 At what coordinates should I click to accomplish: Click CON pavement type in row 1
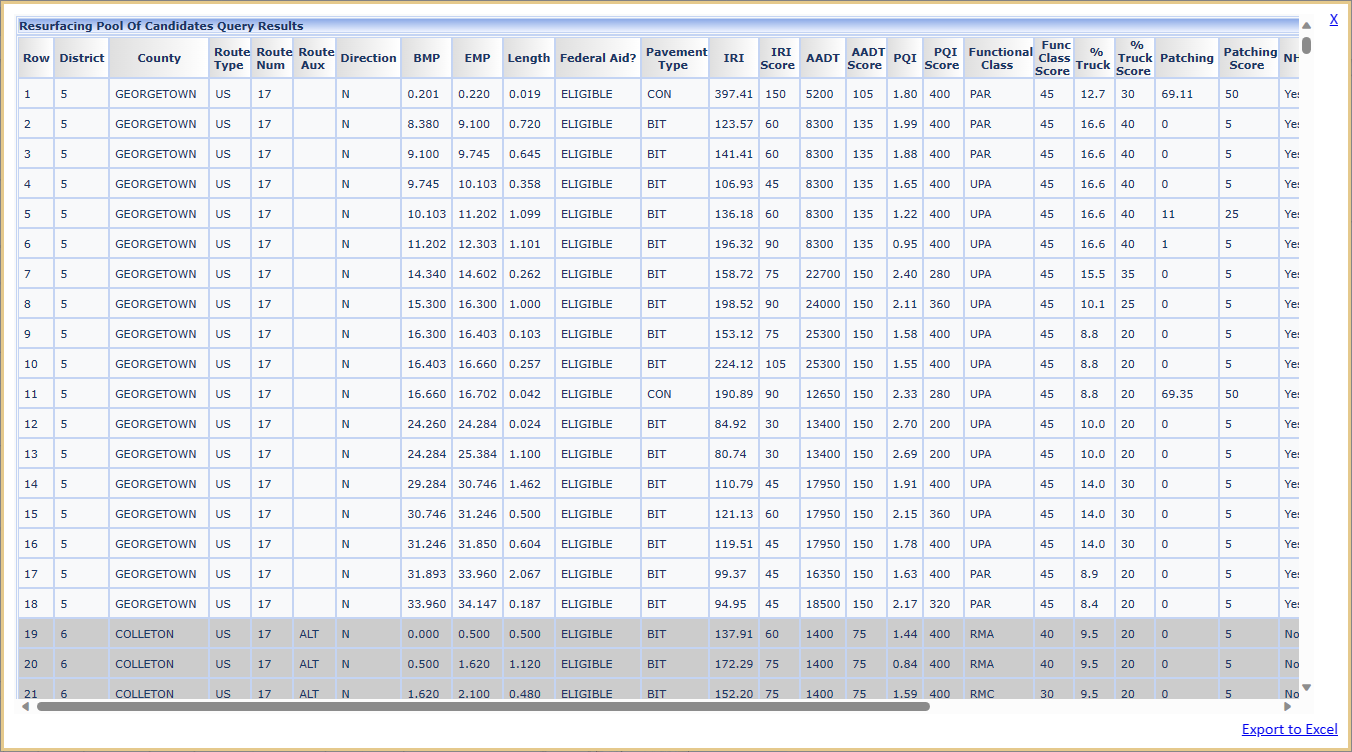point(659,94)
